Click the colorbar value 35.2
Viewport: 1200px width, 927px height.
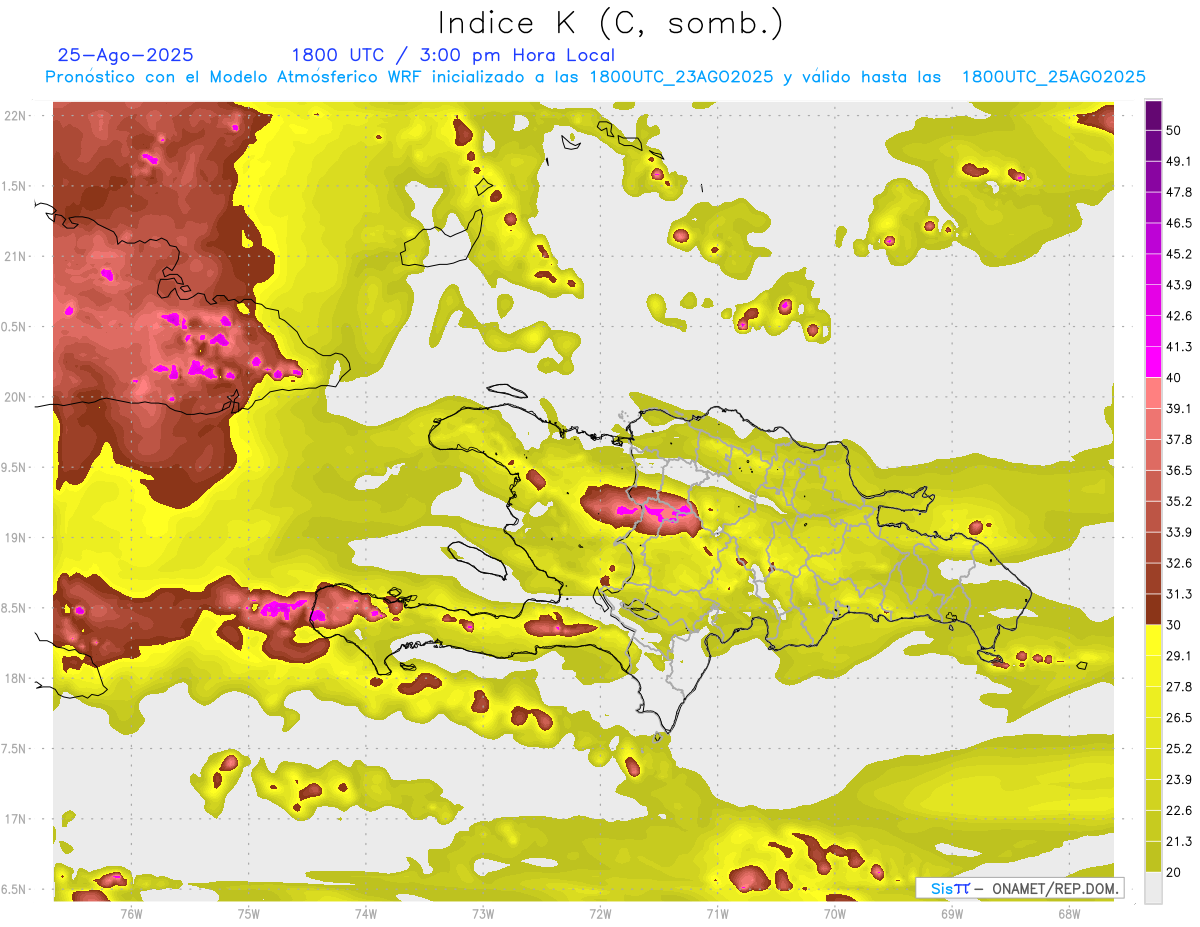tap(1178, 501)
